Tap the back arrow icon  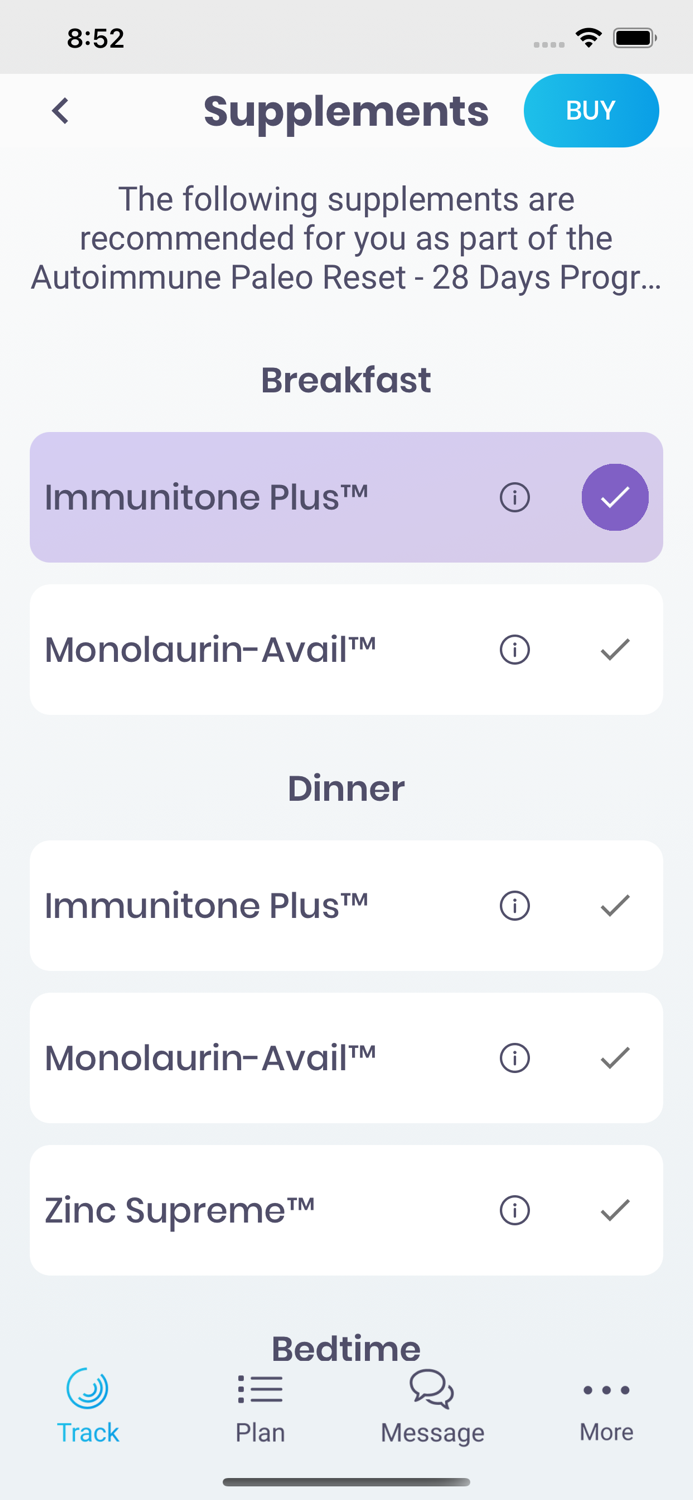pyautogui.click(x=61, y=111)
